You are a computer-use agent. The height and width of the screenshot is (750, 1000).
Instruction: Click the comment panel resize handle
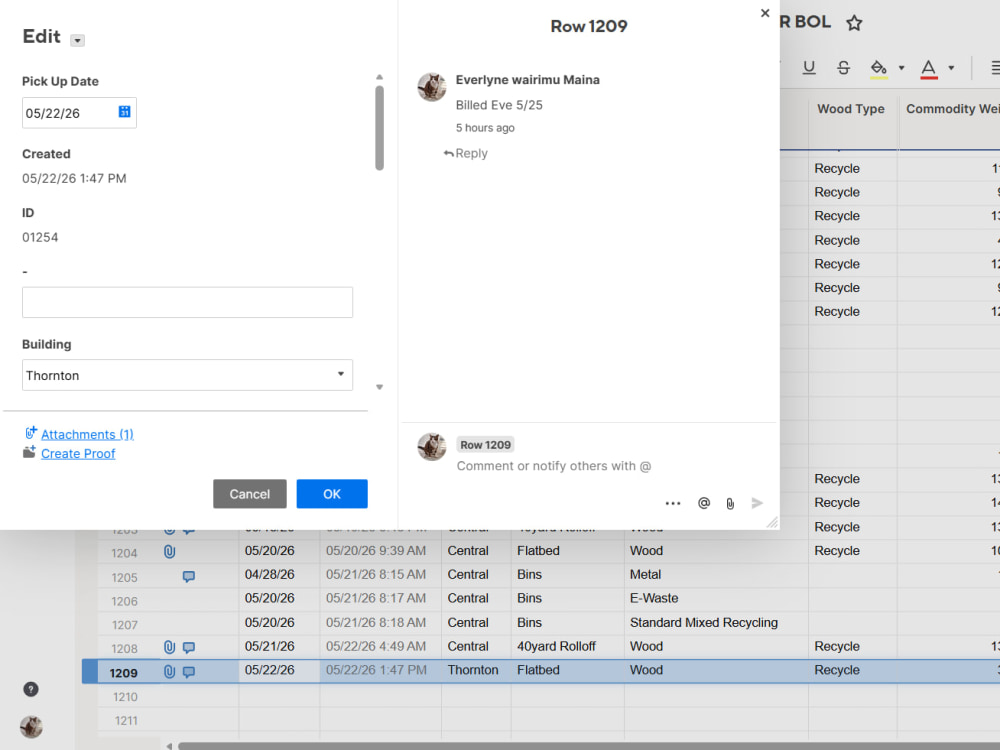[x=772, y=522]
